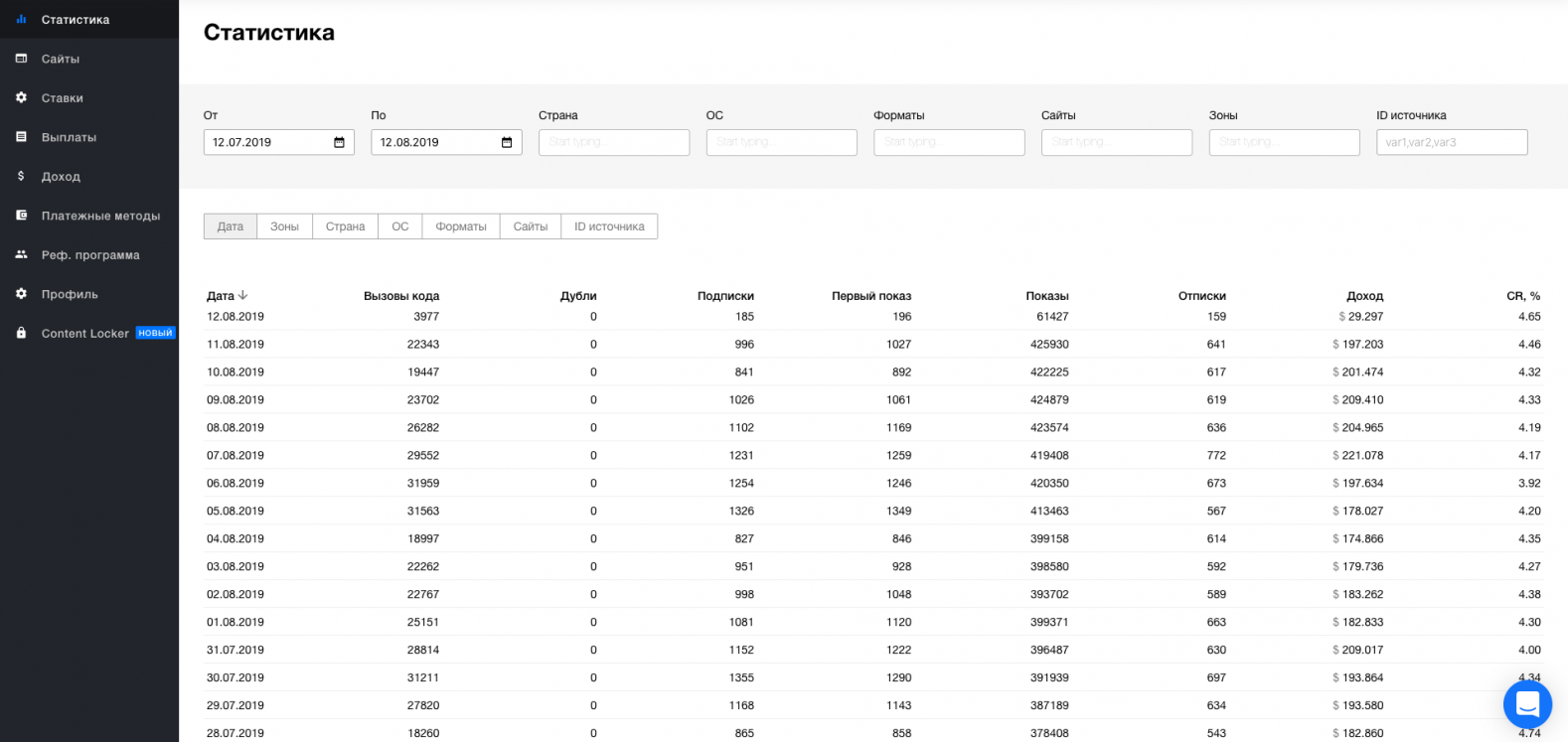Click the Реф. программа people icon

pos(21,254)
